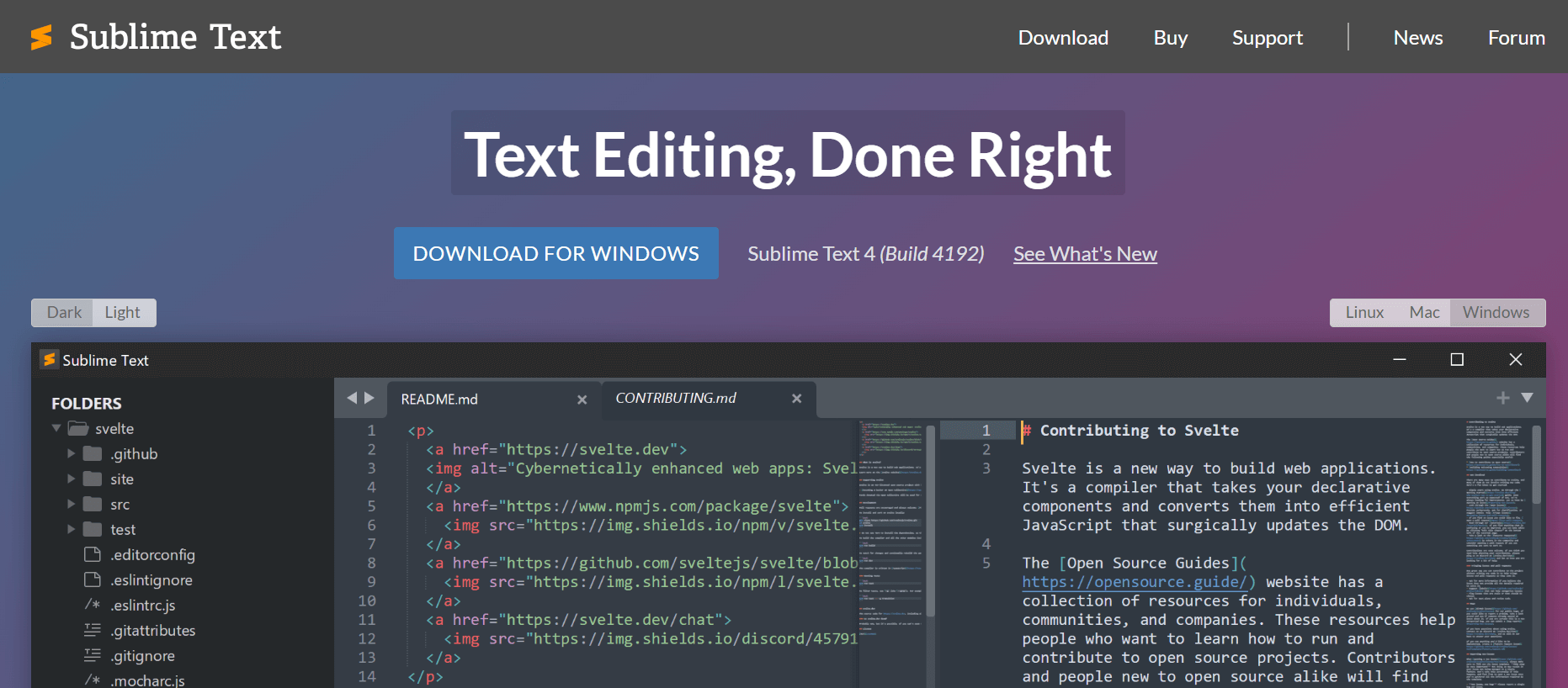This screenshot has width=1568, height=688.
Task: Click the Sublime Text window title icon
Action: coord(50,359)
